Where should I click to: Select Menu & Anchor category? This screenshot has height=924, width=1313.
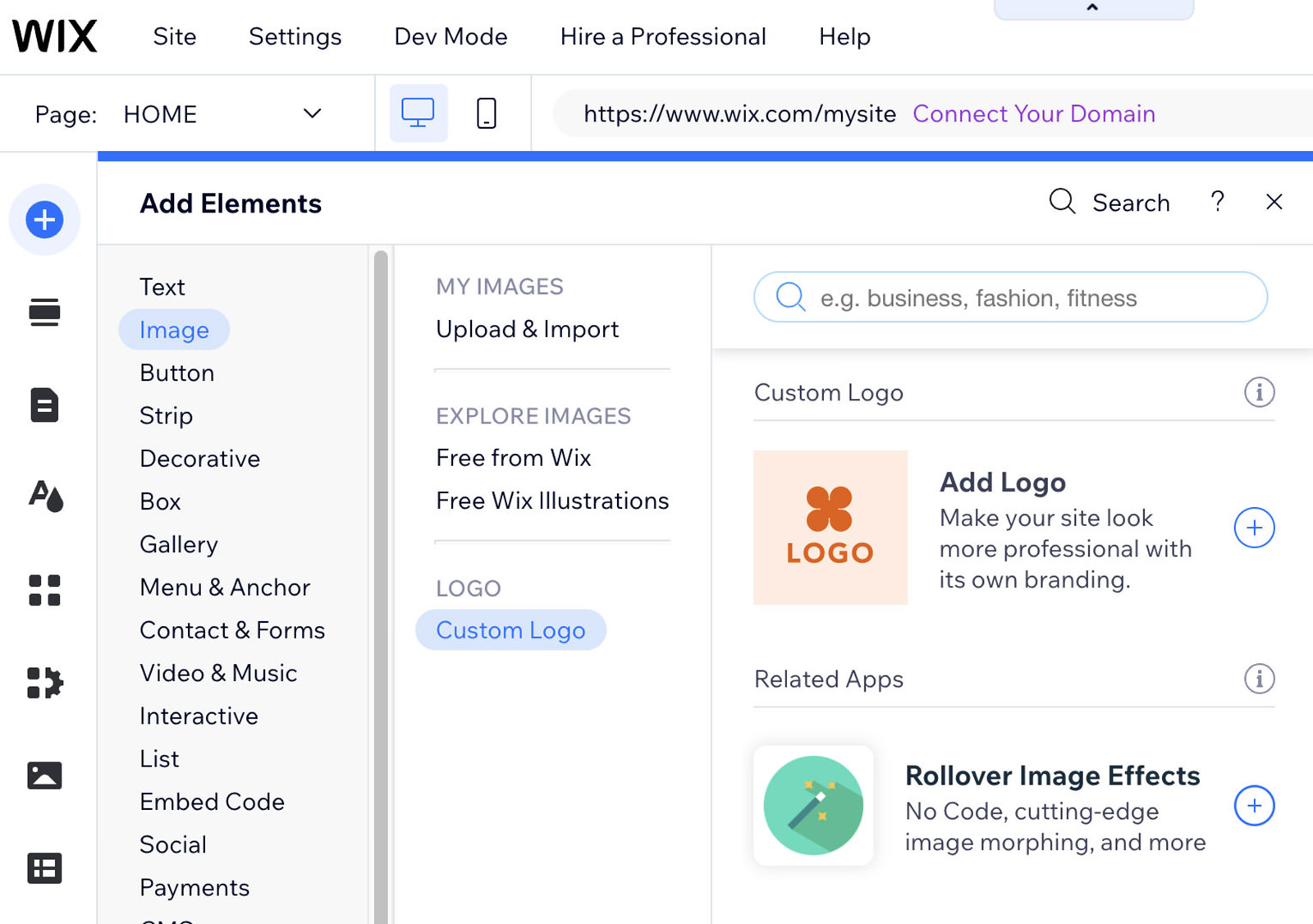(x=225, y=587)
